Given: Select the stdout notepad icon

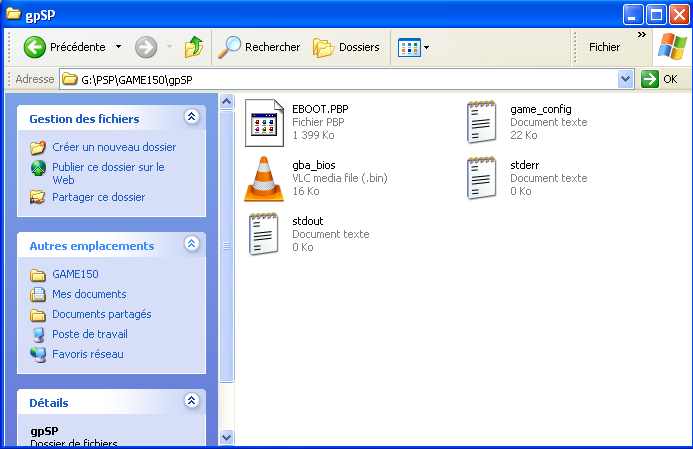Looking at the screenshot, I should coord(264,234).
